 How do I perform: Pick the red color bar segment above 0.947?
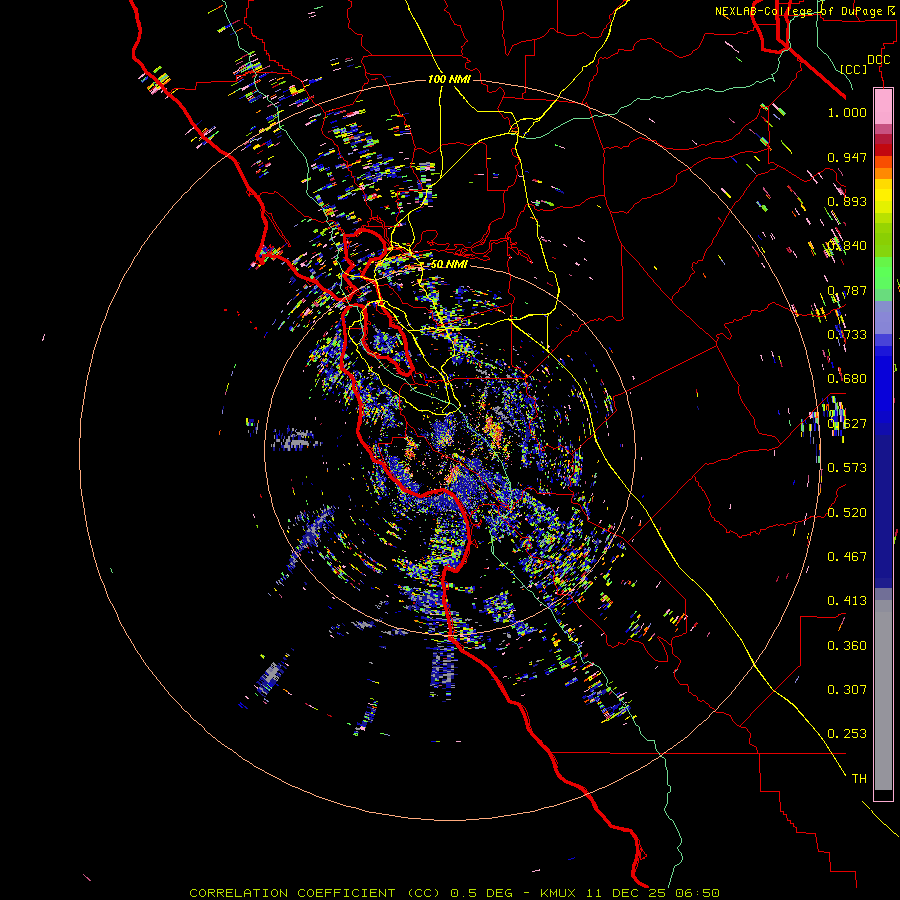click(x=883, y=150)
